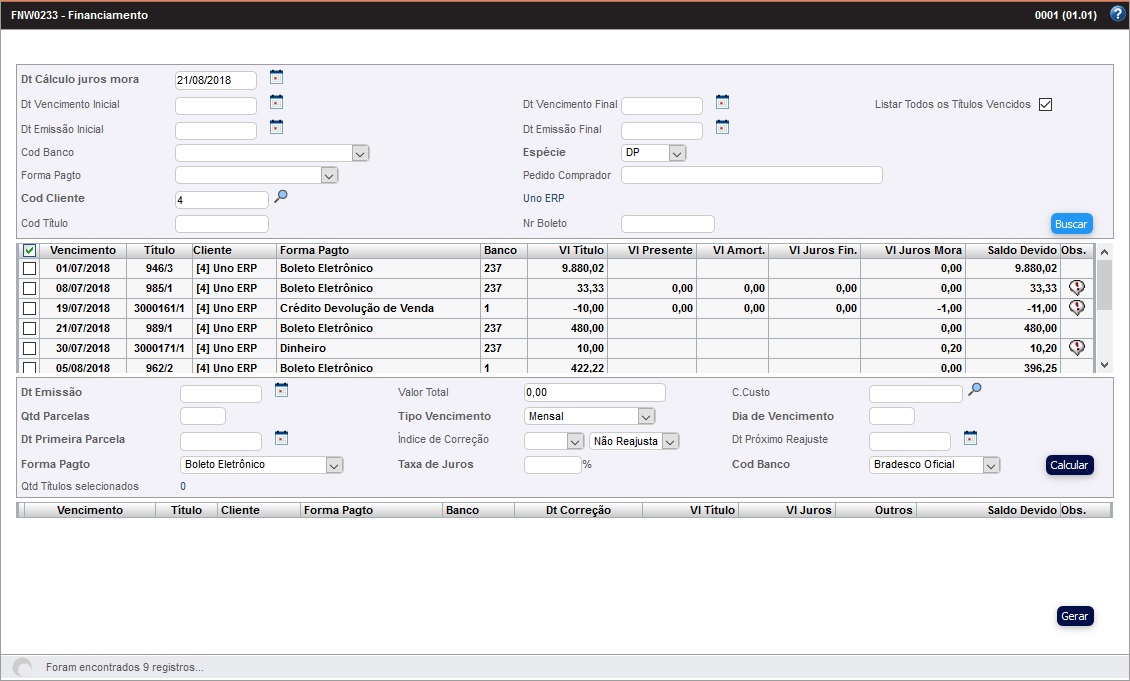
Task: Enable Listar Todos os Títulos Vencidos
Action: pos(1044,103)
